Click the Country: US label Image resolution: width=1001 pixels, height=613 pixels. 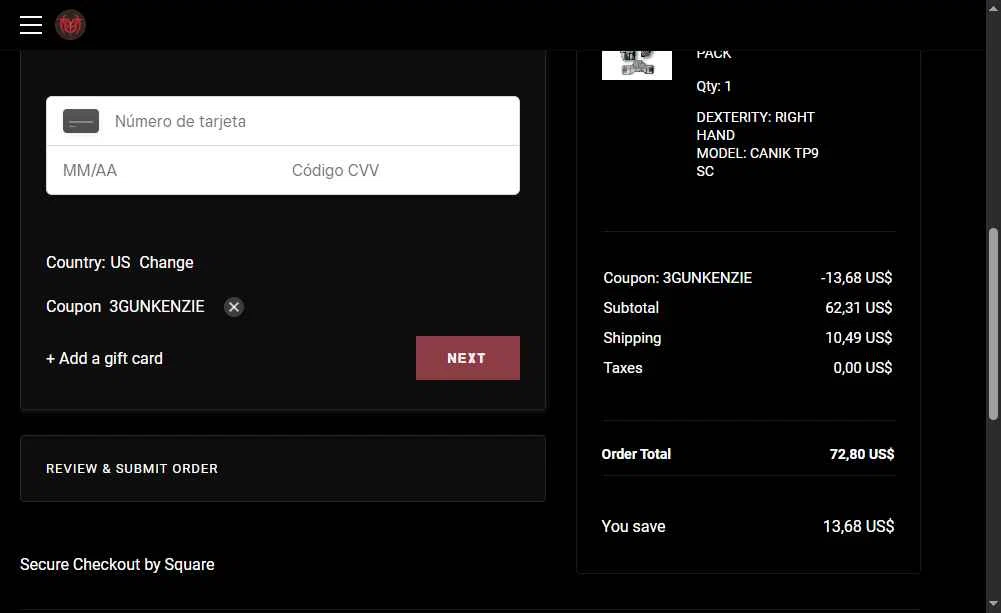coord(88,262)
